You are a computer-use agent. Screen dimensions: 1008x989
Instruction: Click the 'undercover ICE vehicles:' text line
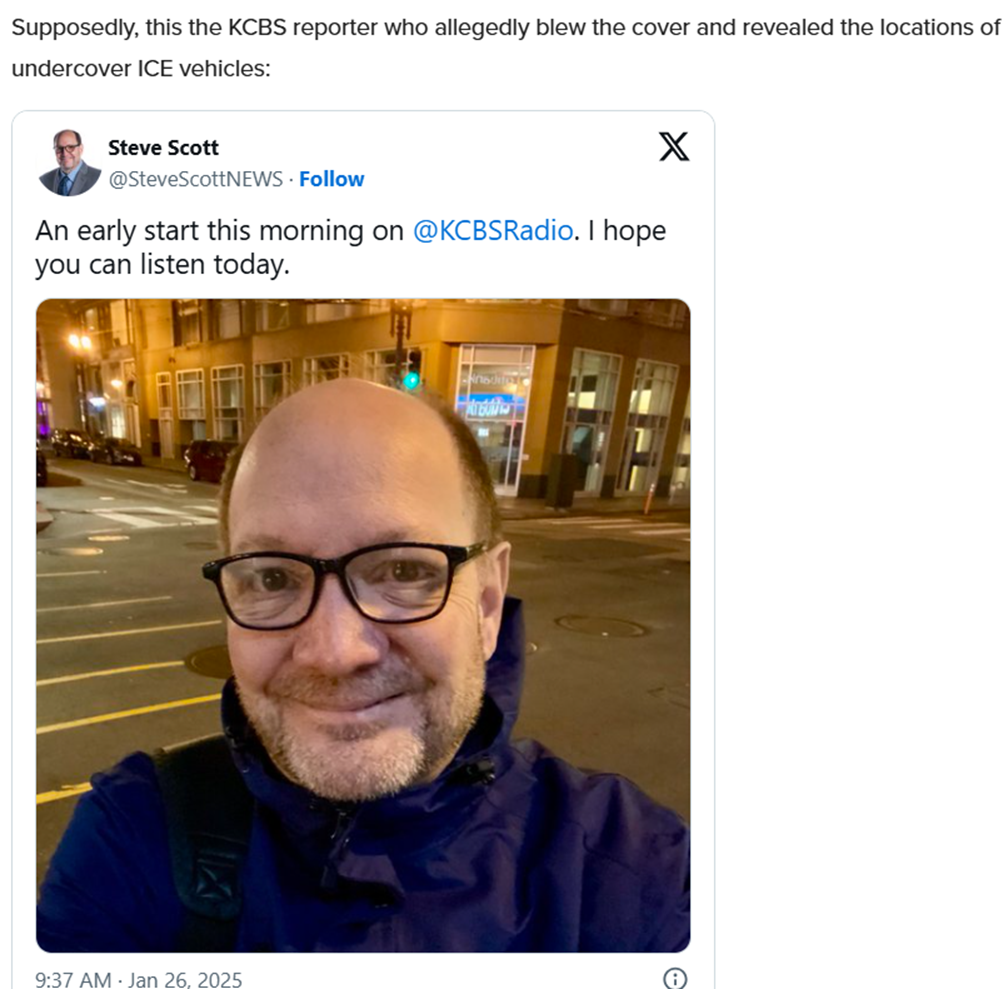tap(141, 68)
